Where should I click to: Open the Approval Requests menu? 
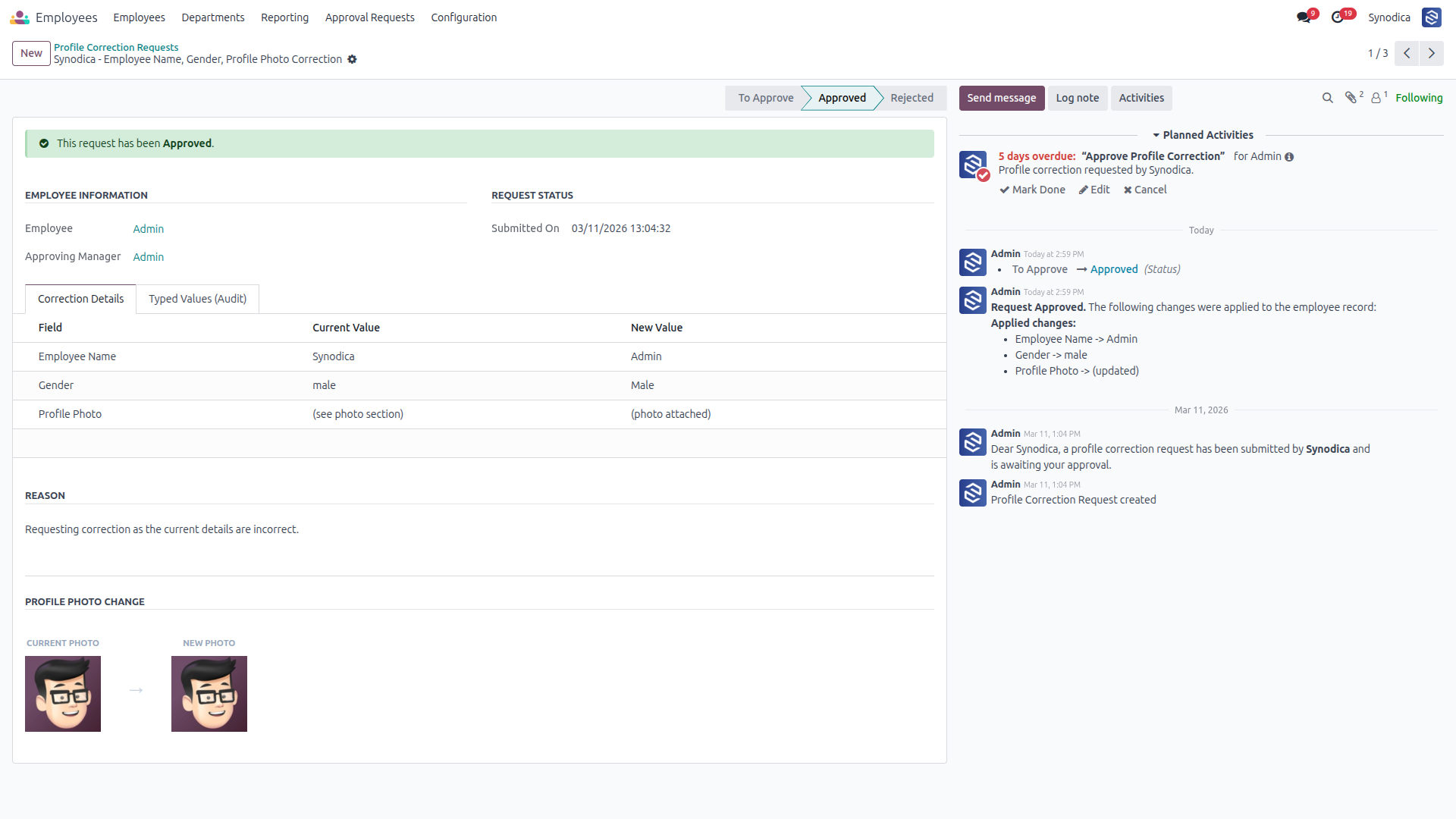[370, 17]
